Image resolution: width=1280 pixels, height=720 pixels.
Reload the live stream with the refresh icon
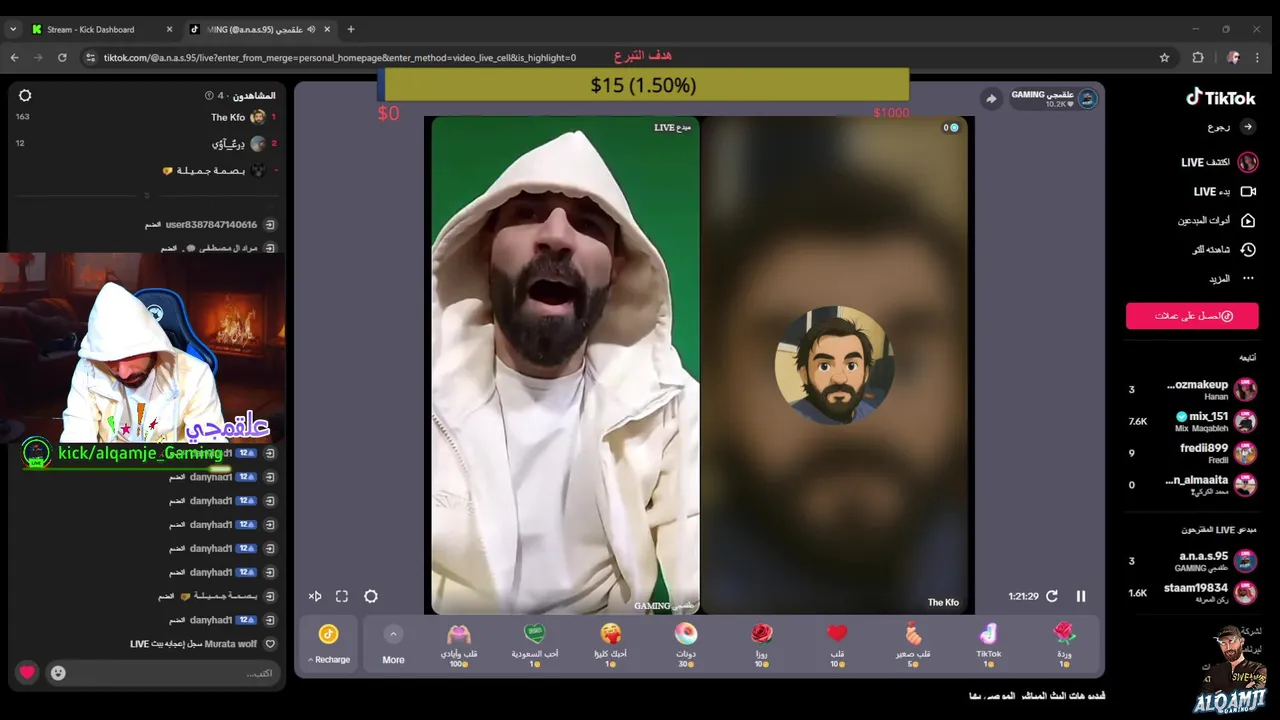click(x=1052, y=596)
